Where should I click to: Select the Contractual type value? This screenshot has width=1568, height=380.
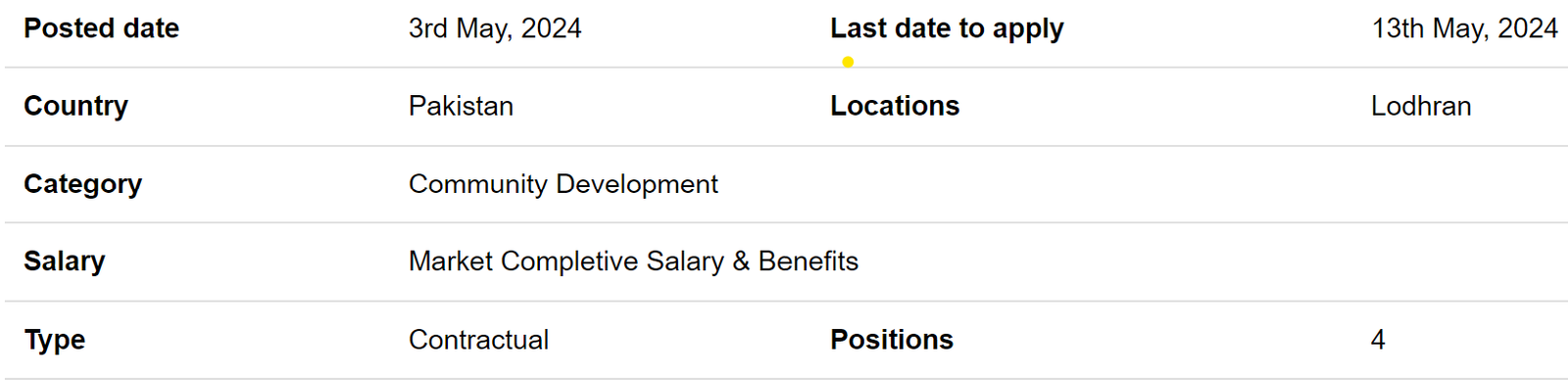(478, 340)
